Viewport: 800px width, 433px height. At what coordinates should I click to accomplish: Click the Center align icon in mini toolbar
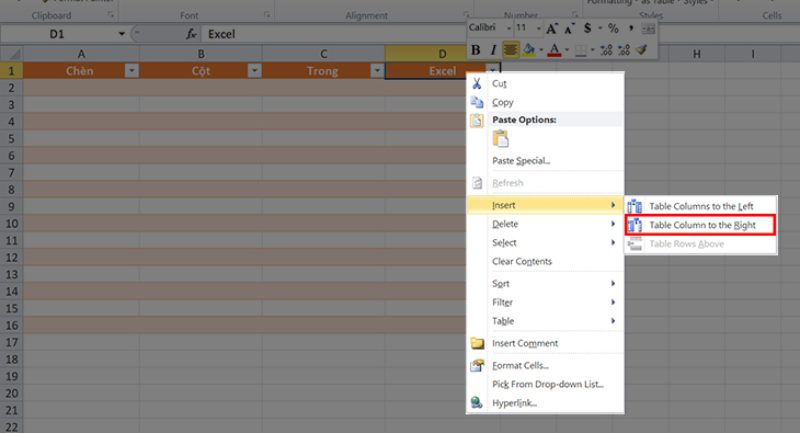510,49
